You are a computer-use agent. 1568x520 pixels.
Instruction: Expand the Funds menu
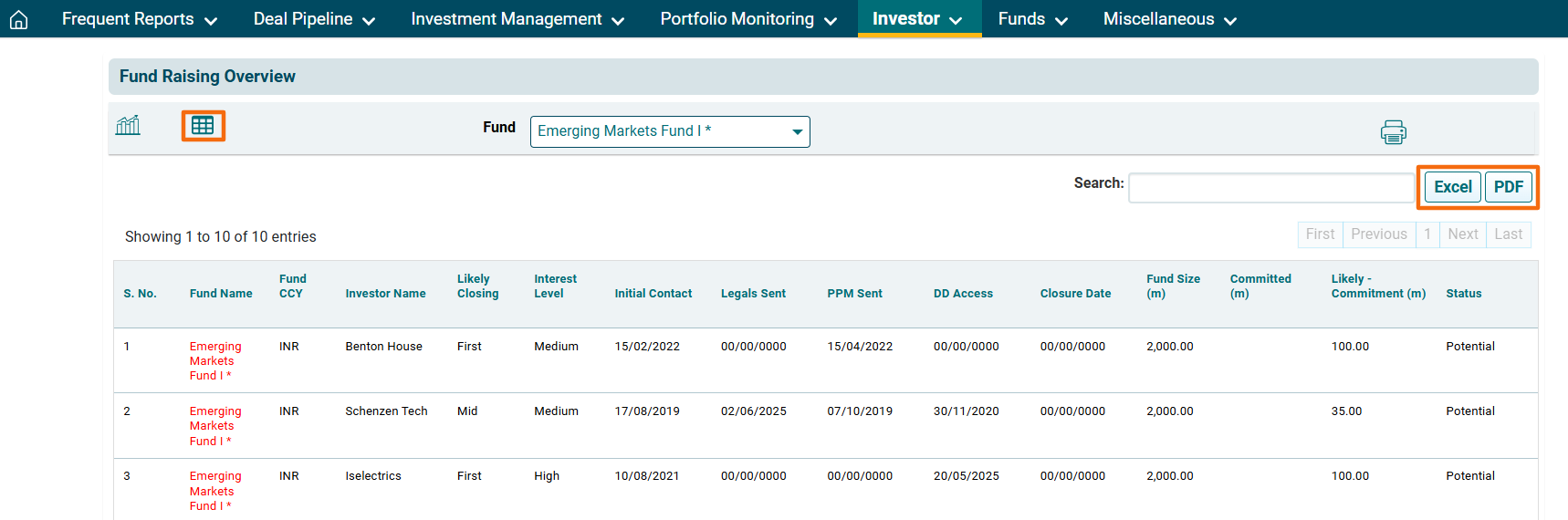[x=1032, y=19]
